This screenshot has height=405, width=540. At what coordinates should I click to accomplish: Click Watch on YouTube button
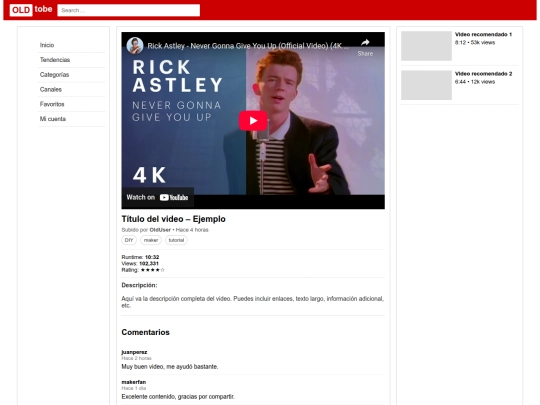pos(157,197)
